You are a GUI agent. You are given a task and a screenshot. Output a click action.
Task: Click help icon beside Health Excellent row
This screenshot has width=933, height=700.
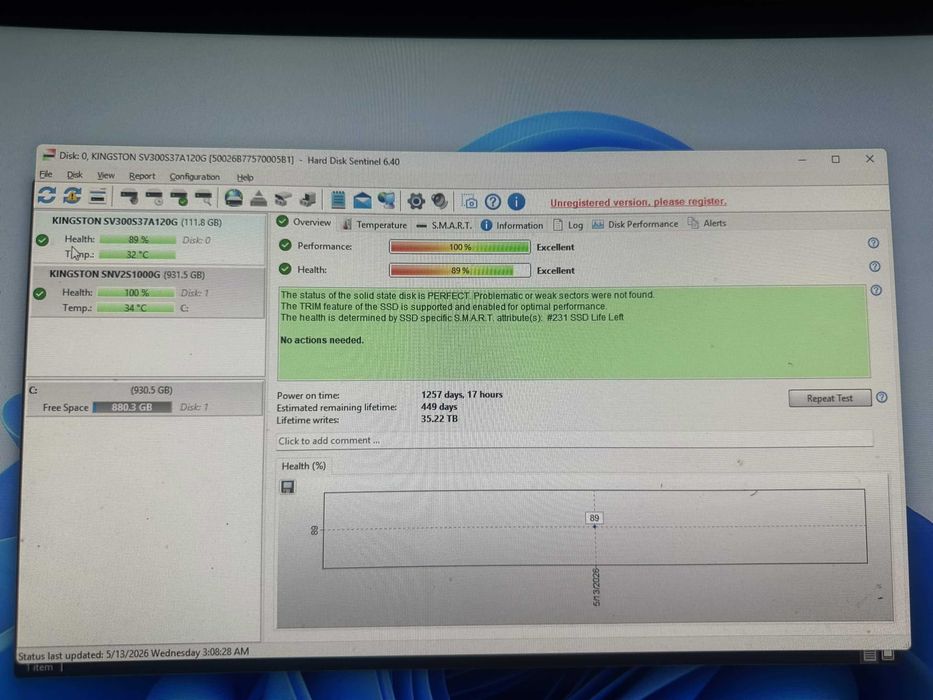[874, 267]
